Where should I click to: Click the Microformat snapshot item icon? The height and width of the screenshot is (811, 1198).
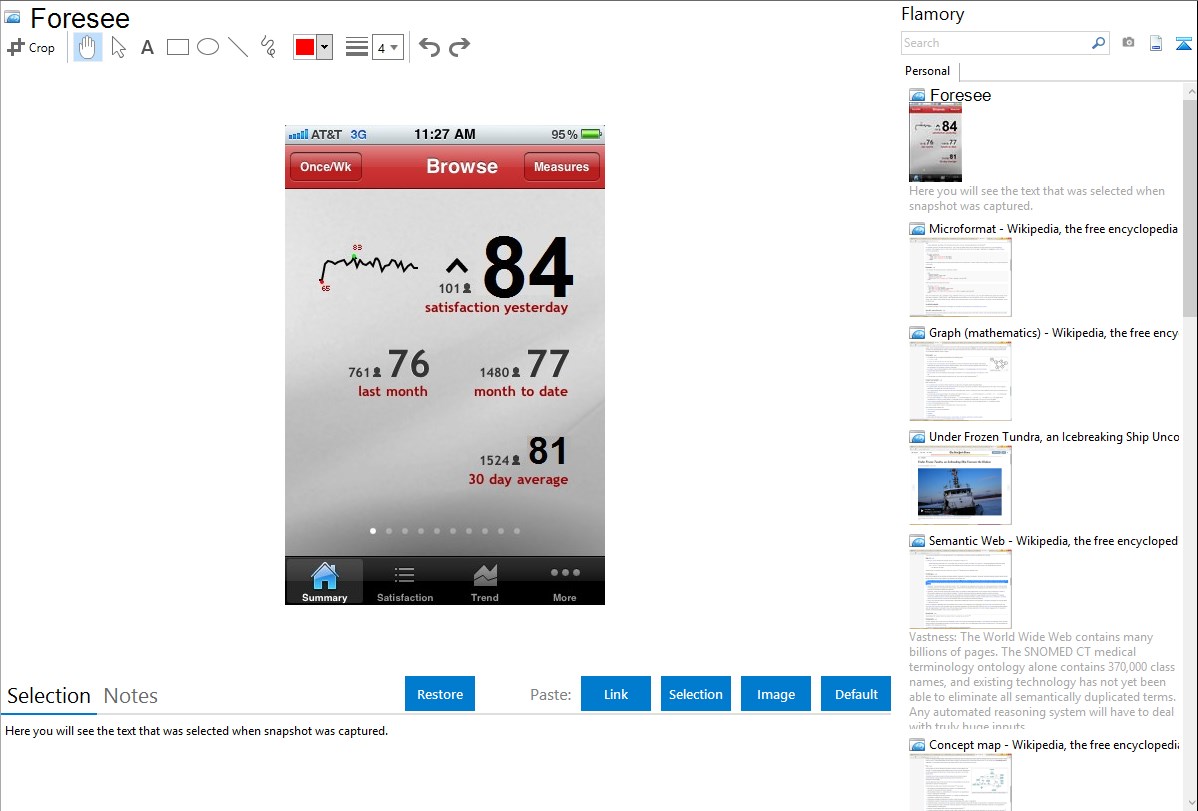[x=918, y=229]
